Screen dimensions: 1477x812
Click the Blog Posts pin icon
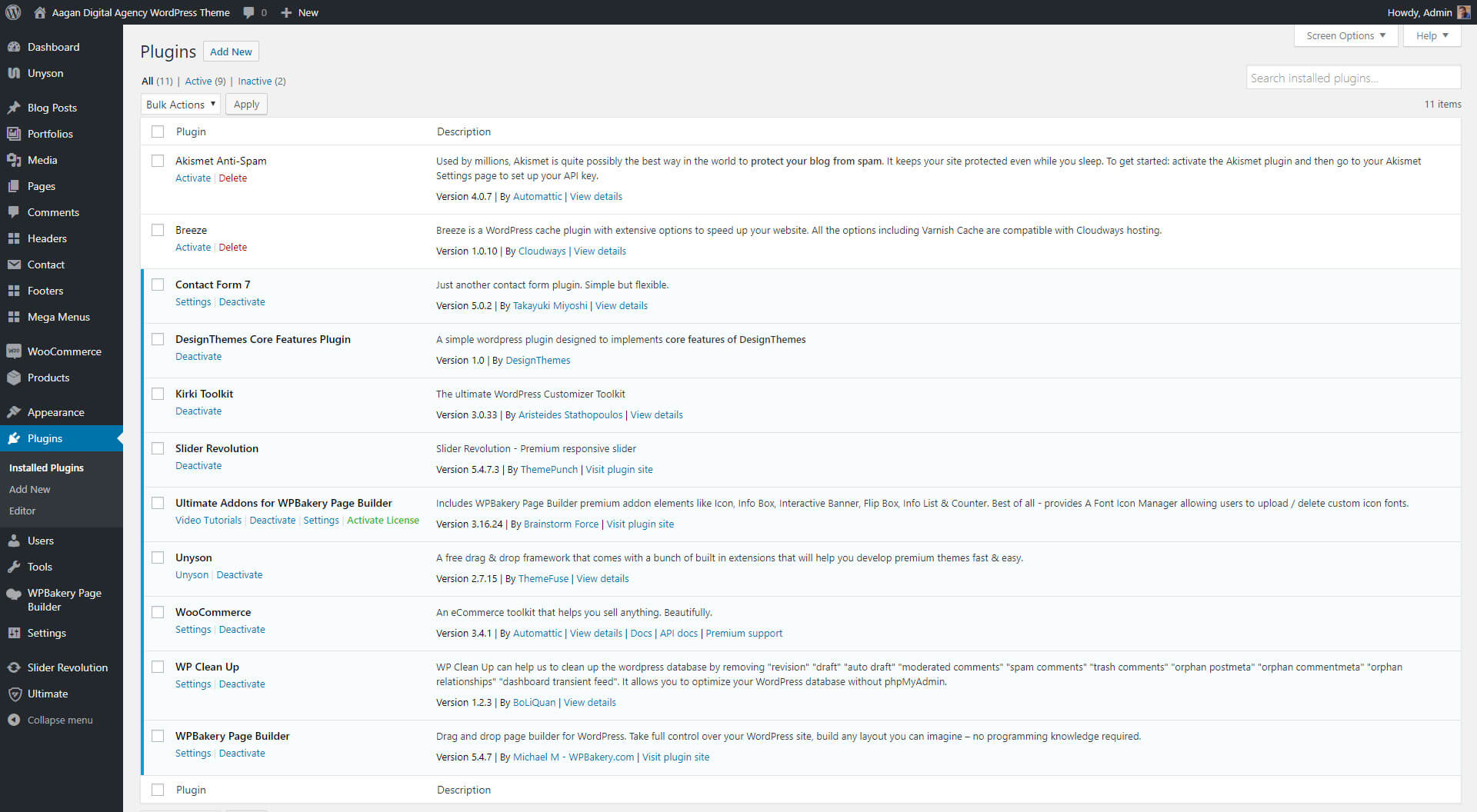click(14, 108)
